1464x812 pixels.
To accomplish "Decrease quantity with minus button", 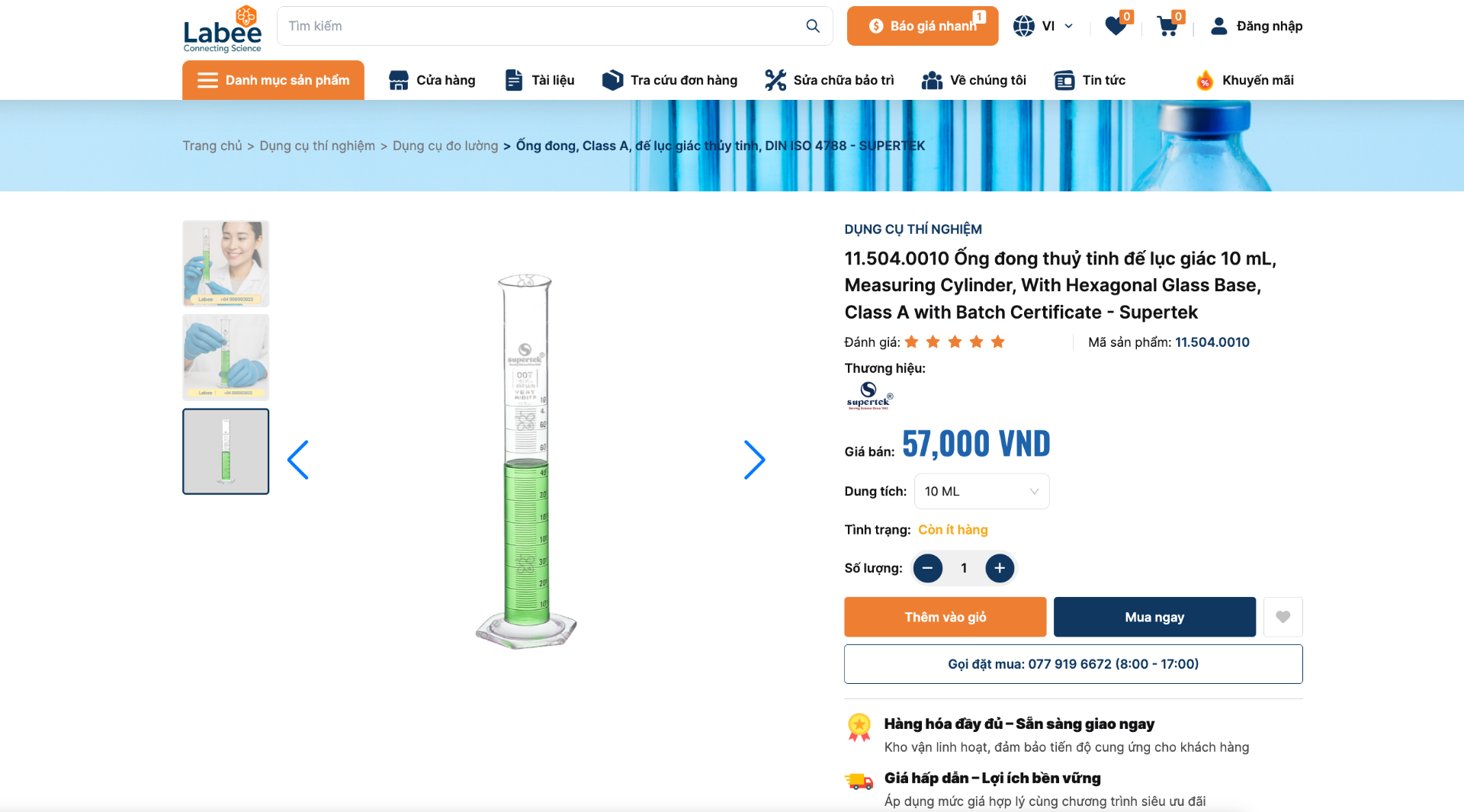I will (x=928, y=568).
